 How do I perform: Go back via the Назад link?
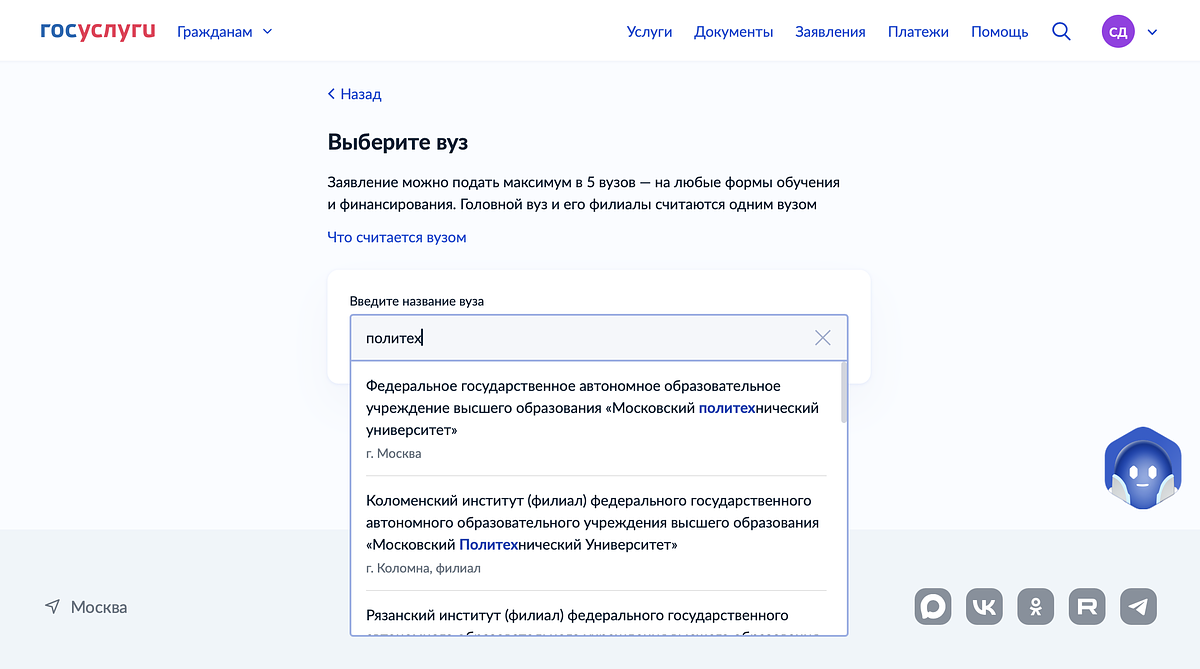(x=355, y=94)
